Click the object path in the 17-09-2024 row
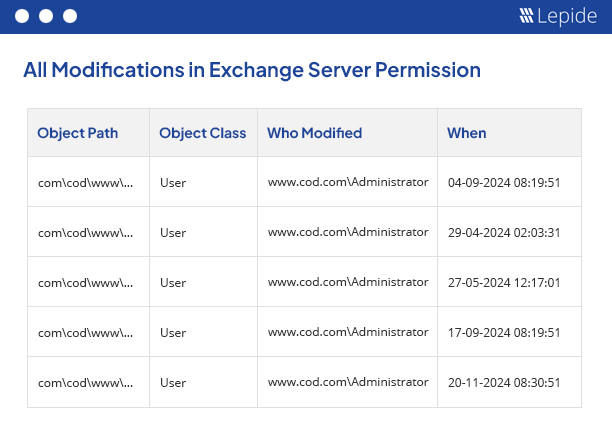This screenshot has width=612, height=430. [x=85, y=332]
